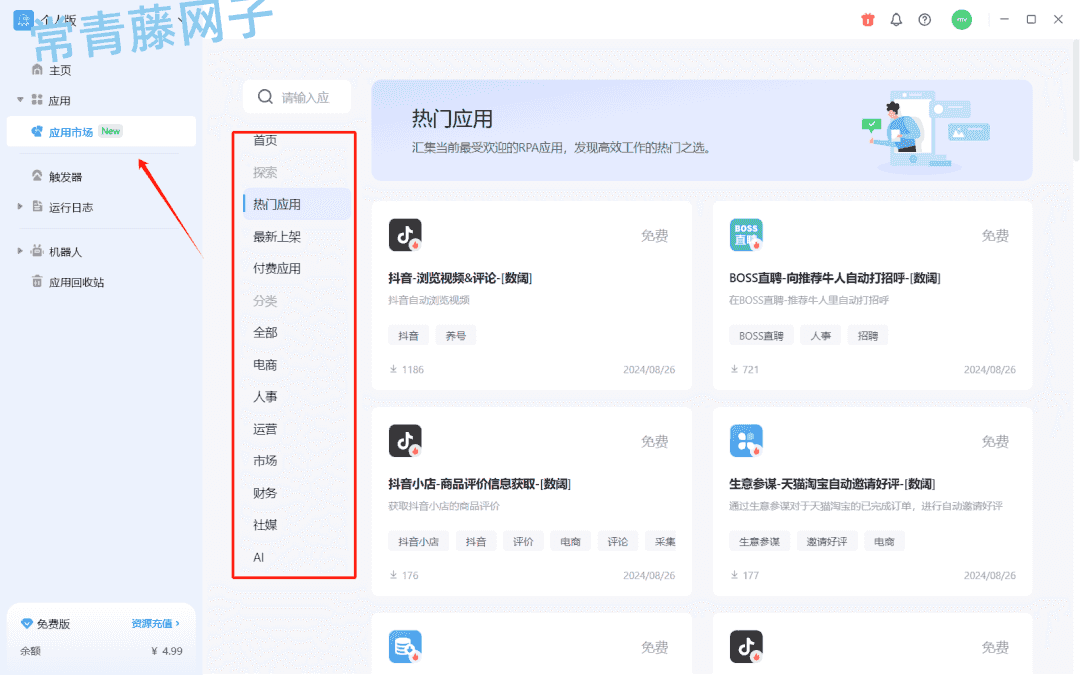
Task: Open 应用市场 in the sidebar
Action: point(101,132)
